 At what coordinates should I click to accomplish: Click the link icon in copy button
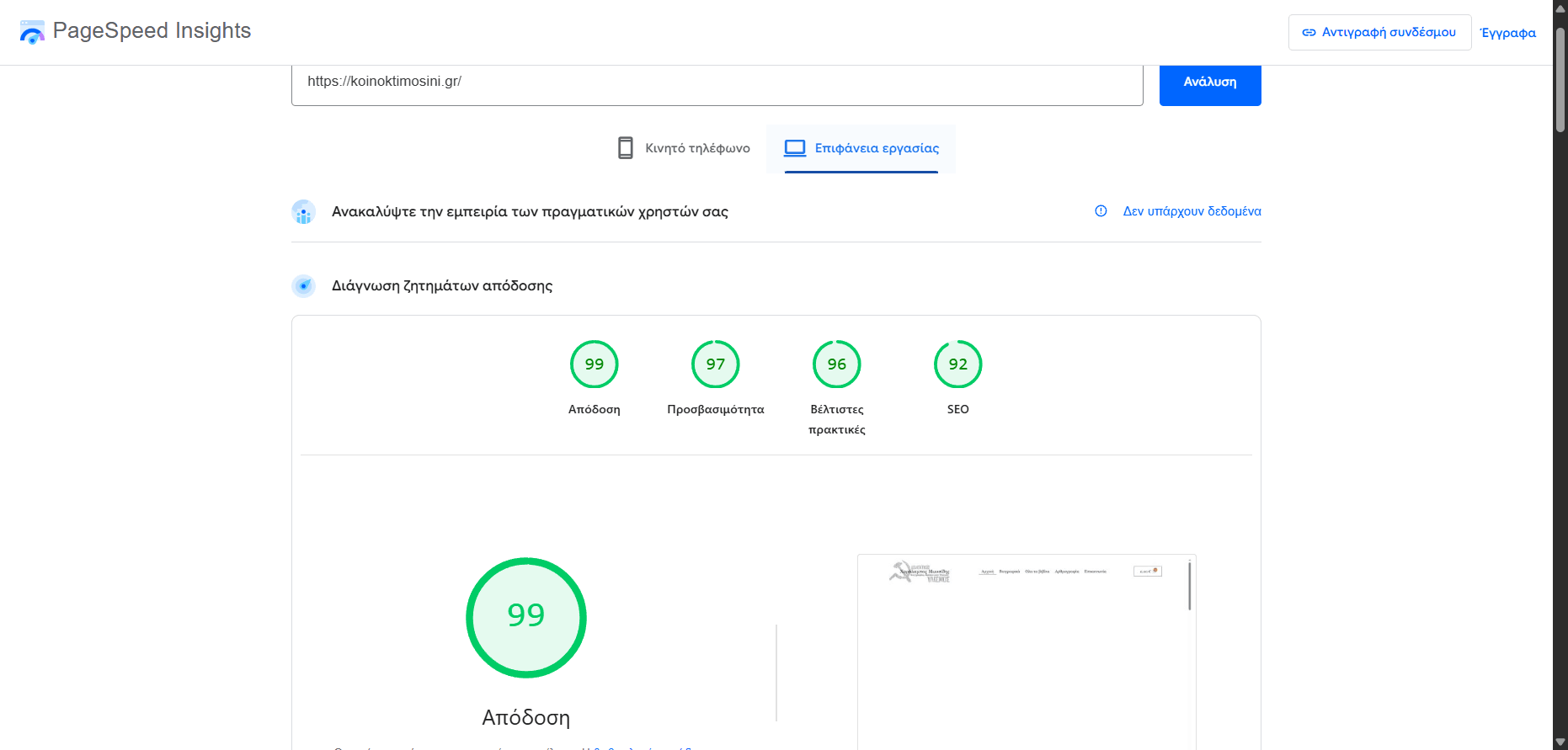1309,33
